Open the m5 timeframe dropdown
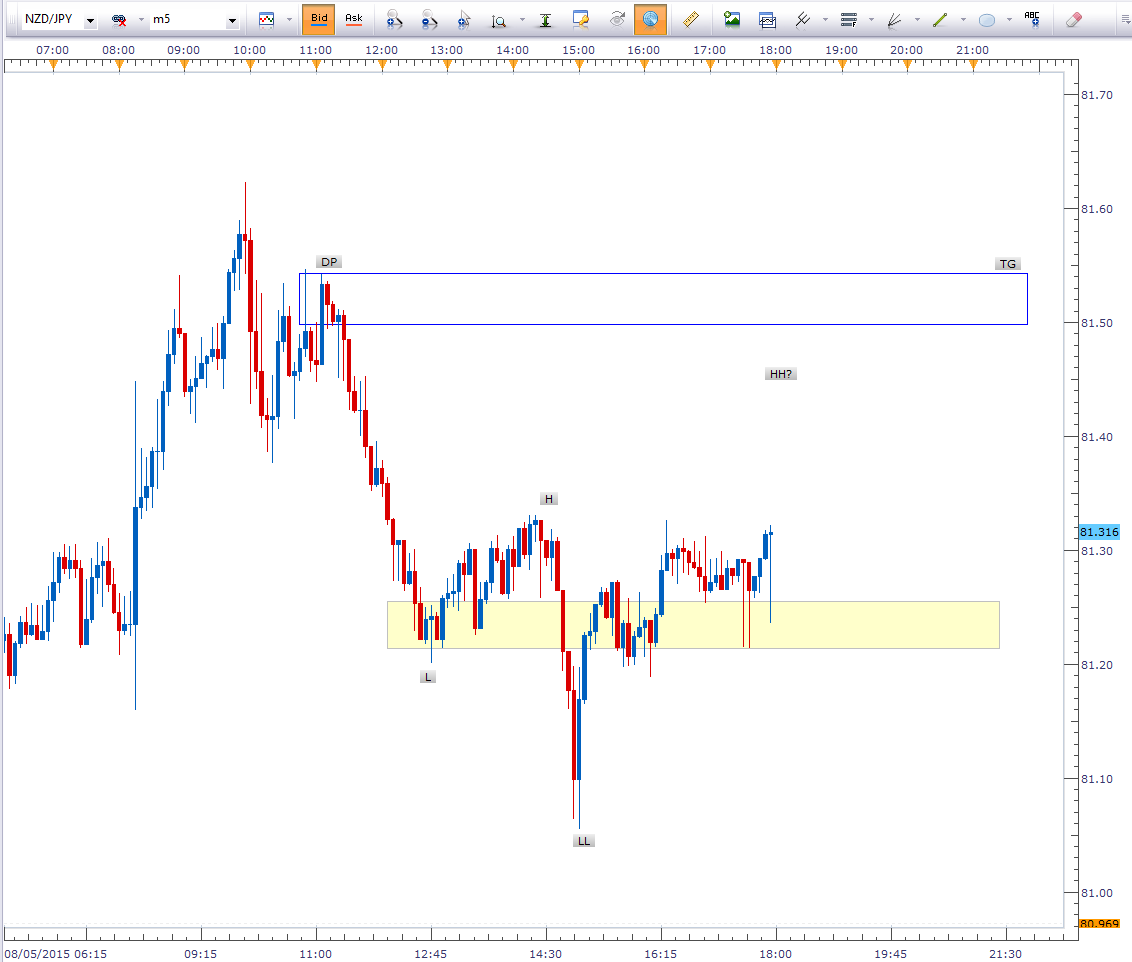The height and width of the screenshot is (962, 1132). (232, 20)
